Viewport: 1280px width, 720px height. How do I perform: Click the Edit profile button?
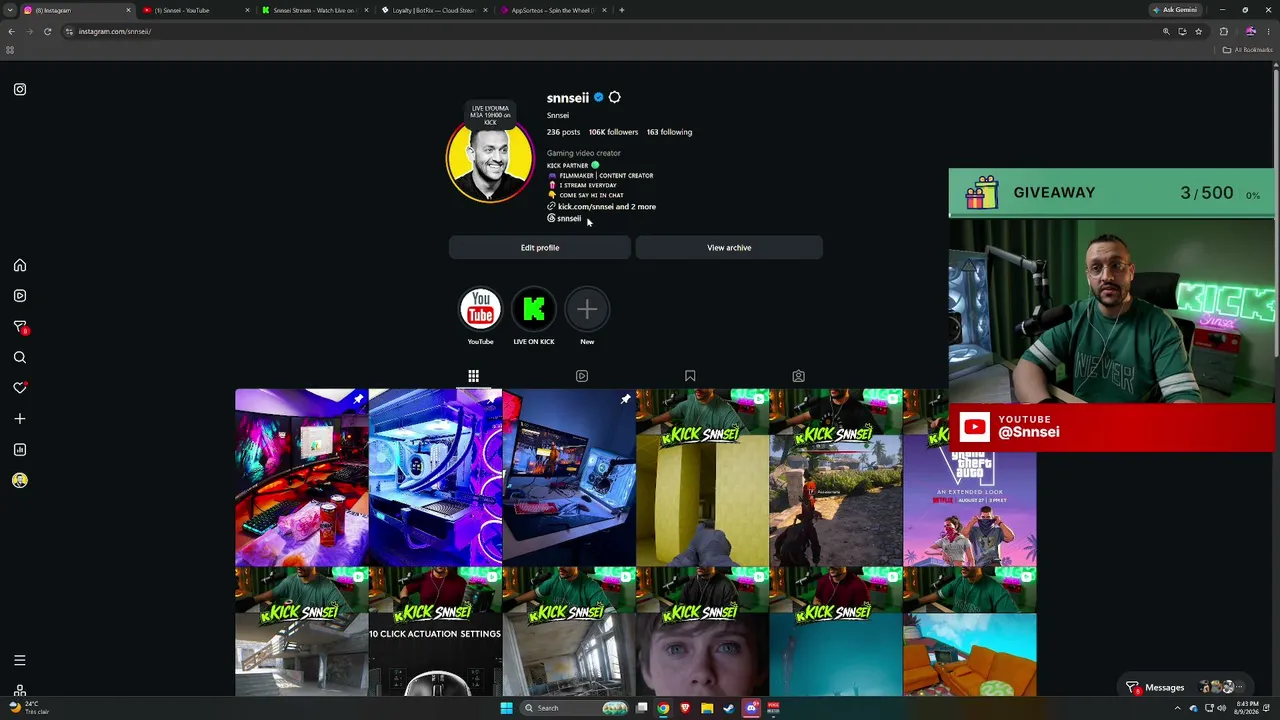coord(540,247)
